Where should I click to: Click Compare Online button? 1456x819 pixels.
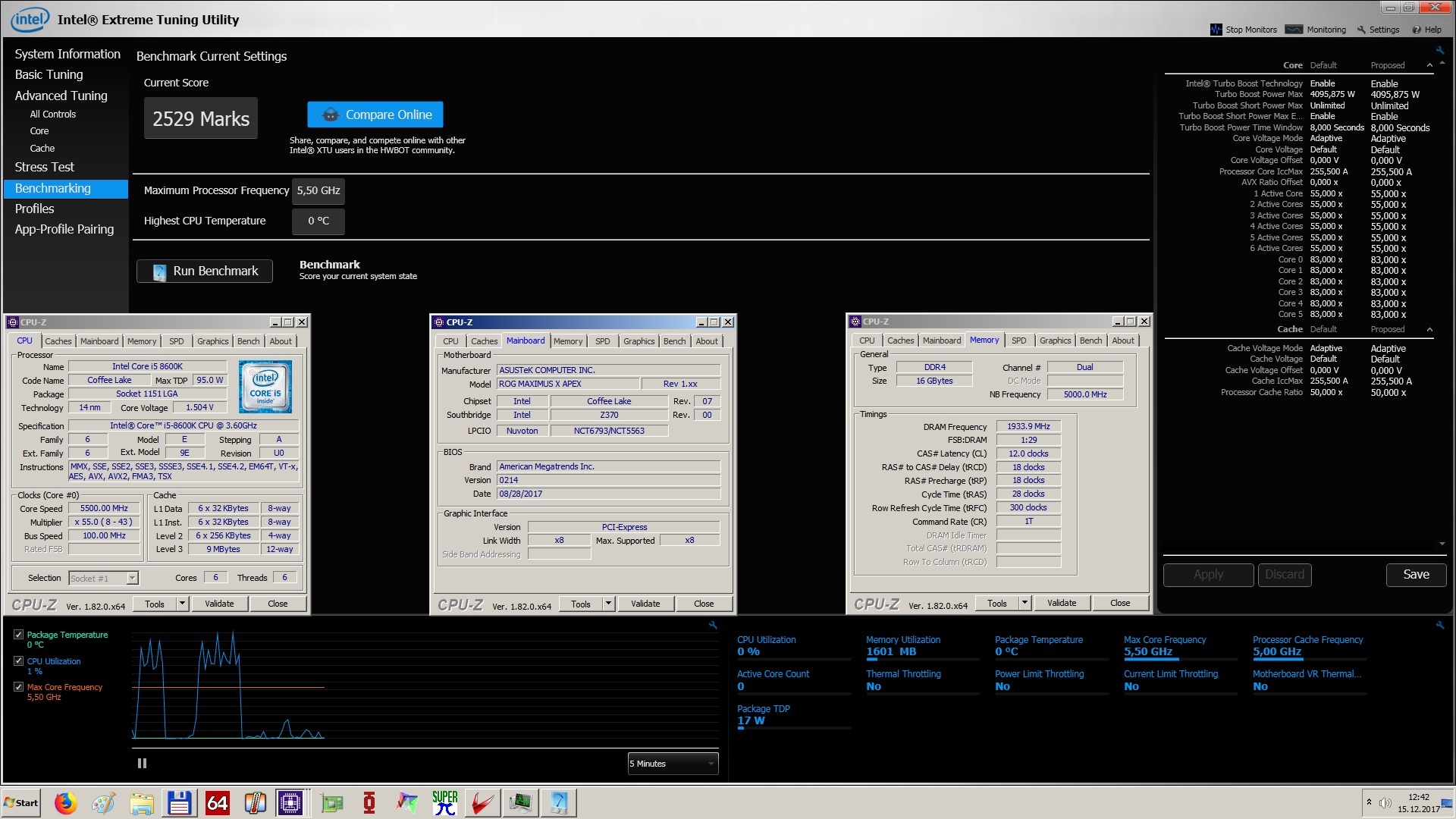tap(375, 115)
